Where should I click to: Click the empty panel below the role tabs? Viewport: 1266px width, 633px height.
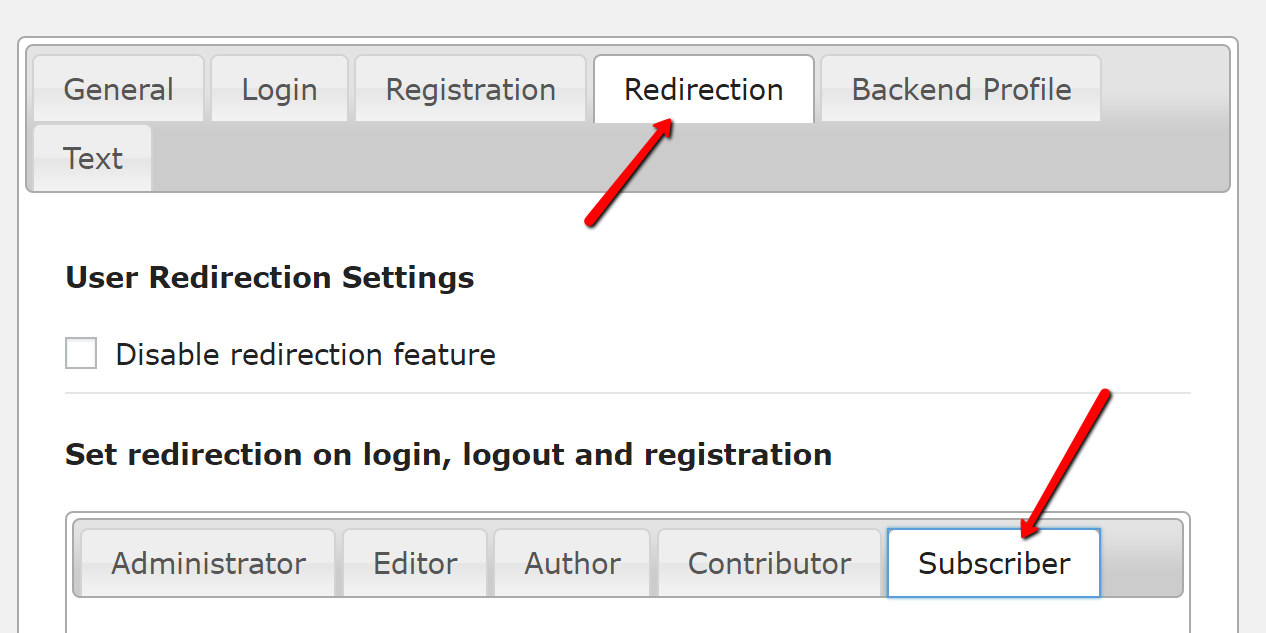point(628,616)
